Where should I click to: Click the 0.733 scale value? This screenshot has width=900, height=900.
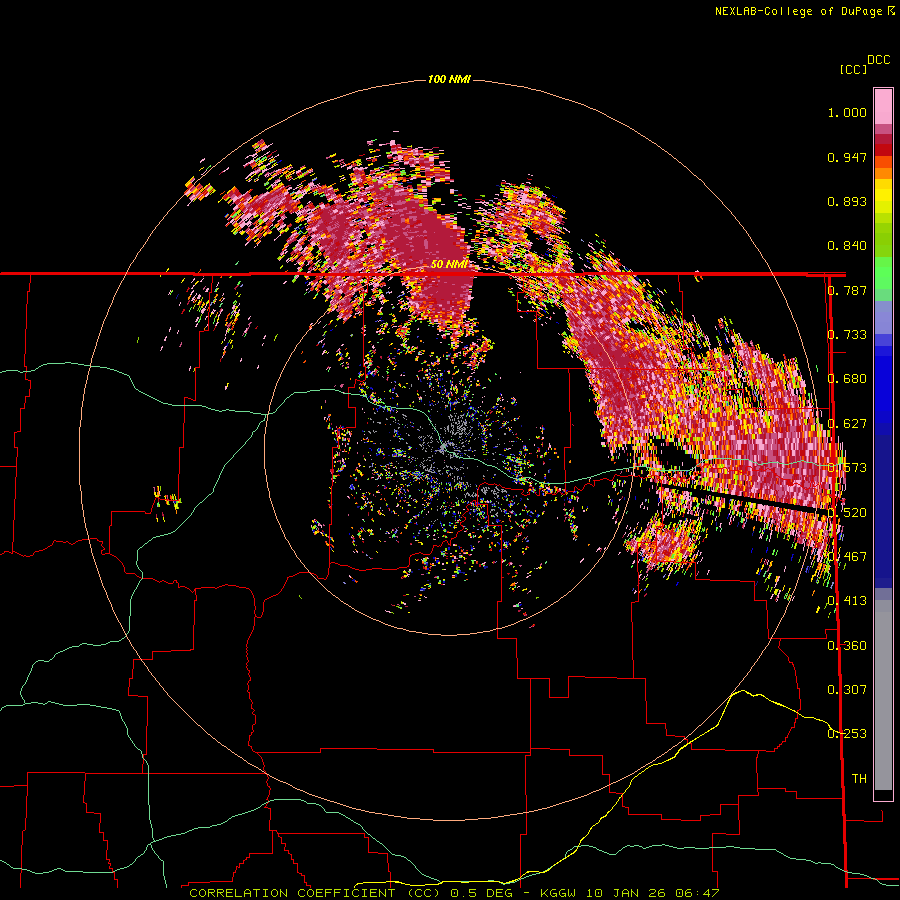pyautogui.click(x=847, y=335)
